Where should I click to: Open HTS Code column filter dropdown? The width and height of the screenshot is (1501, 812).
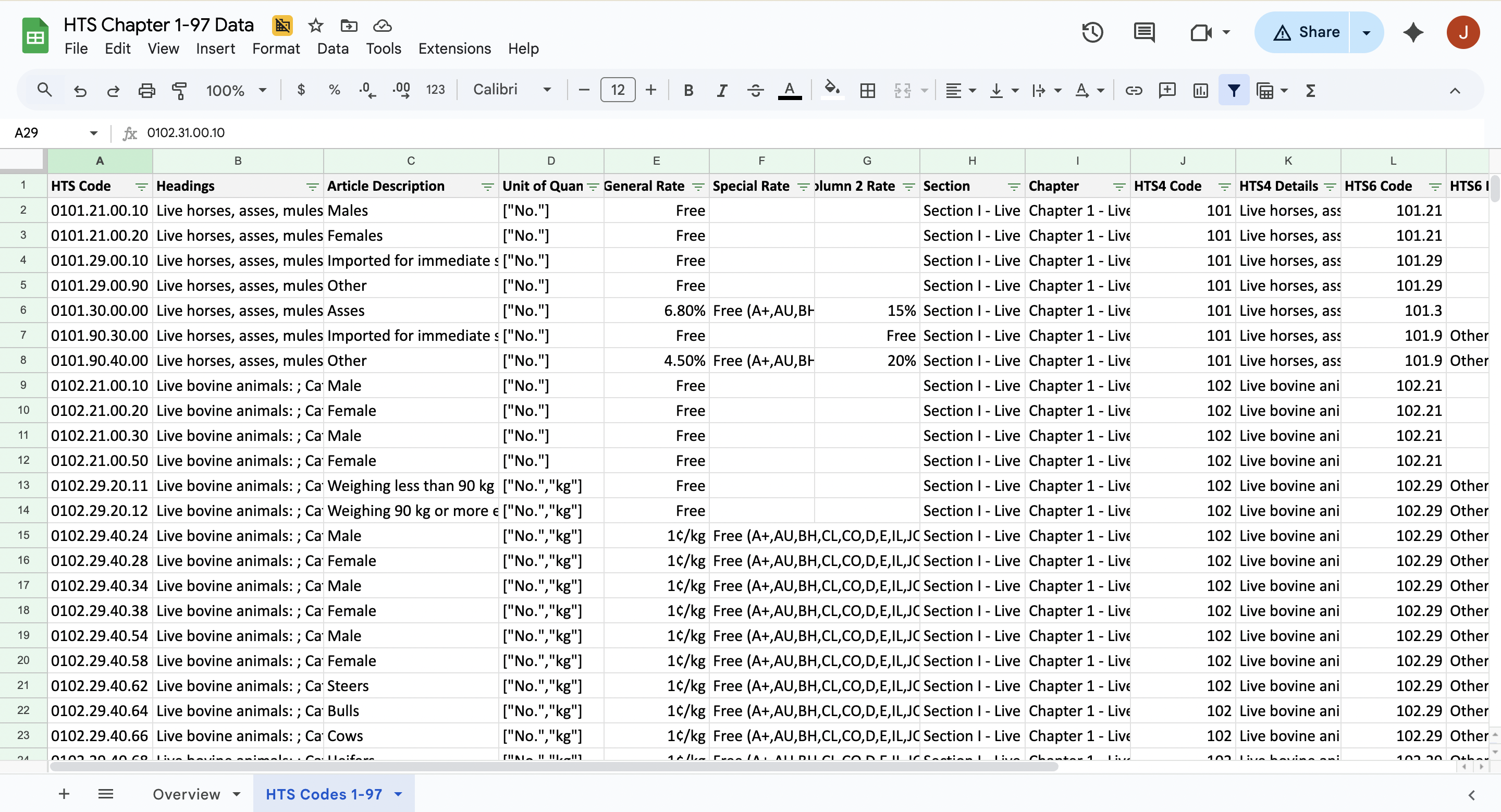(141, 187)
